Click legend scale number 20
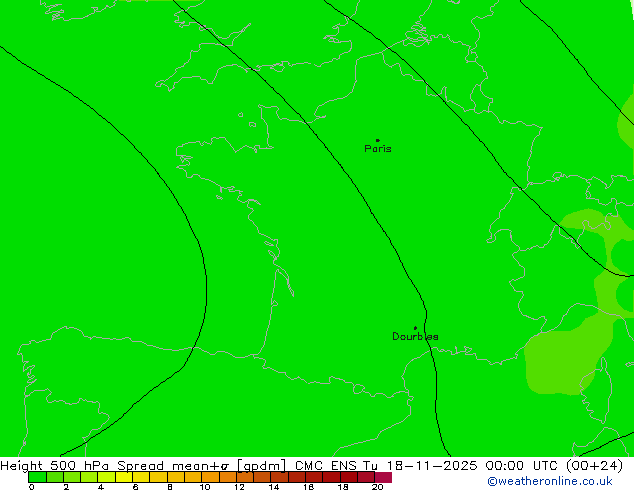The width and height of the screenshot is (634, 490). [377, 487]
